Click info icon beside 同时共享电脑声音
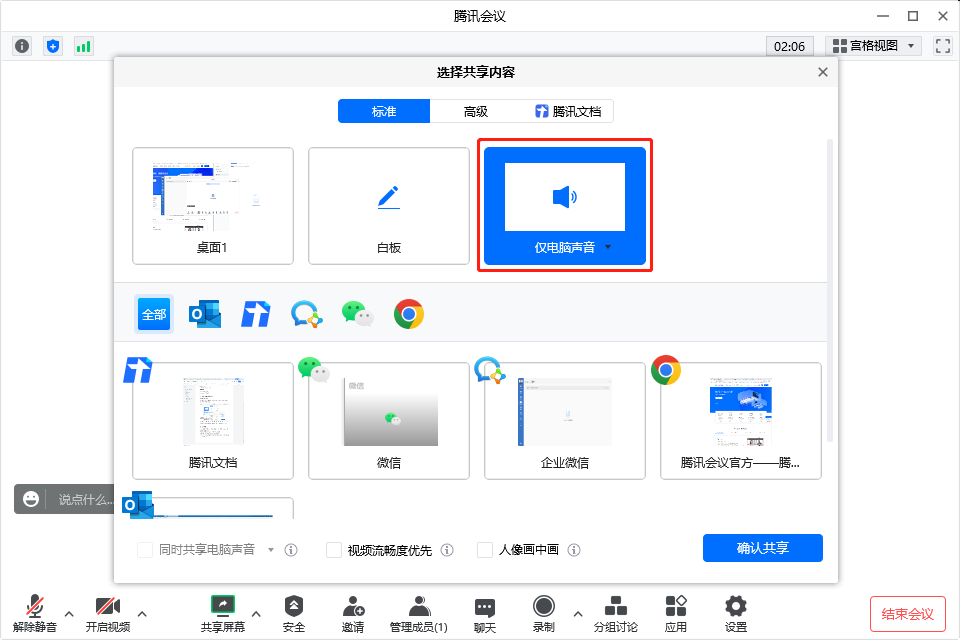 coord(291,550)
